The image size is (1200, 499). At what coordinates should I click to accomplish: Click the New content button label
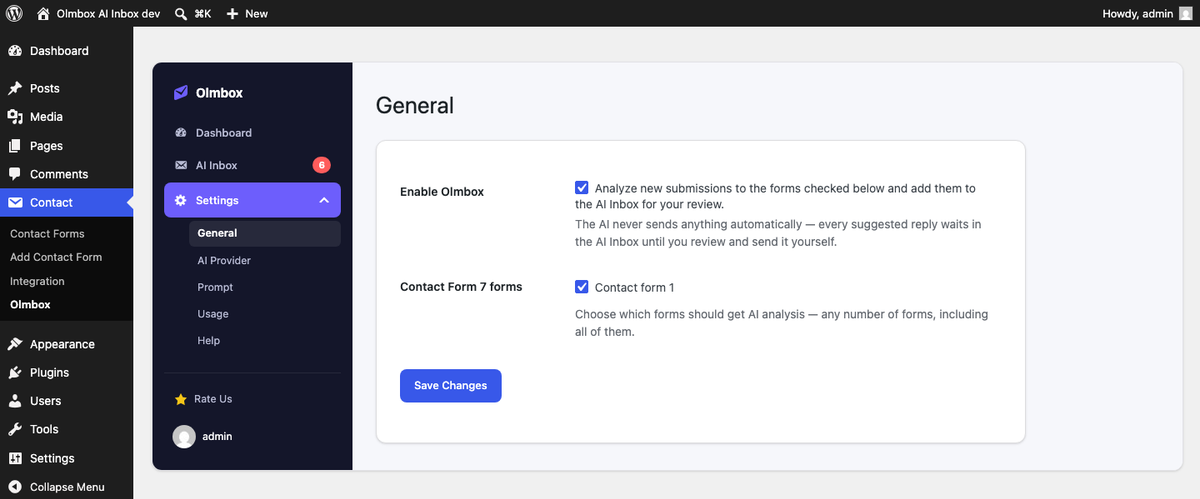click(257, 14)
